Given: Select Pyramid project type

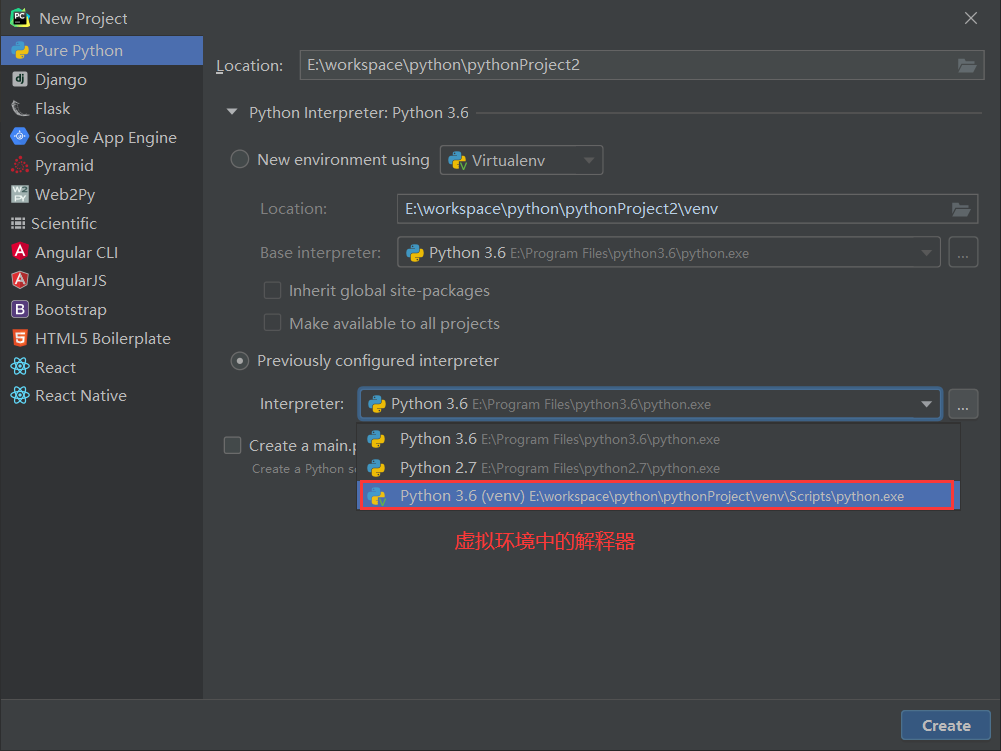Looking at the screenshot, I should (102, 165).
